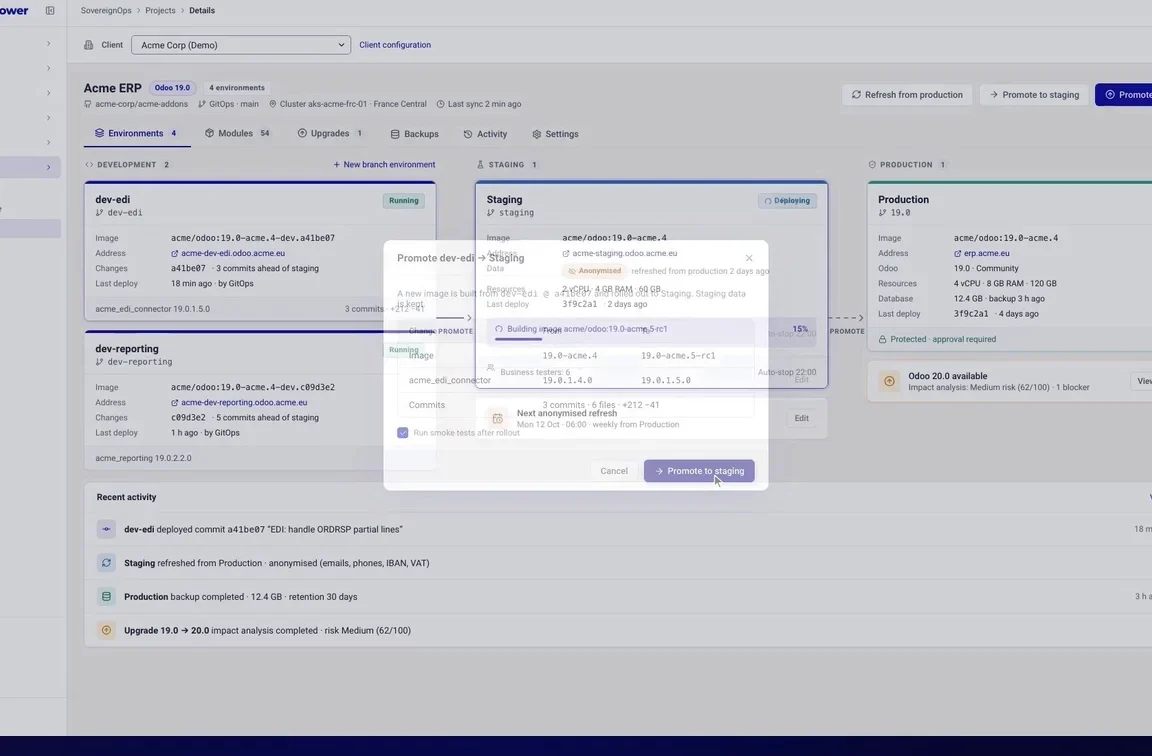Open acme-dev-reporting.odoo.acme.eu address link
1152x756 pixels.
coord(240,403)
